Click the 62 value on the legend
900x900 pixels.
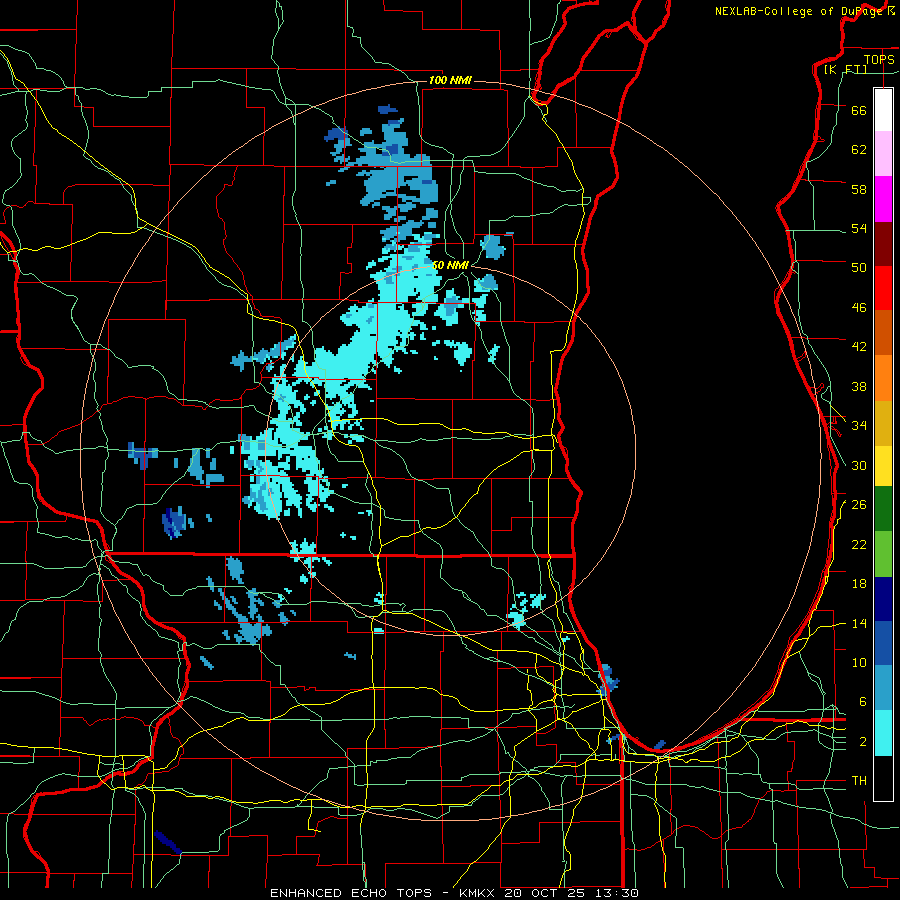pyautogui.click(x=859, y=150)
